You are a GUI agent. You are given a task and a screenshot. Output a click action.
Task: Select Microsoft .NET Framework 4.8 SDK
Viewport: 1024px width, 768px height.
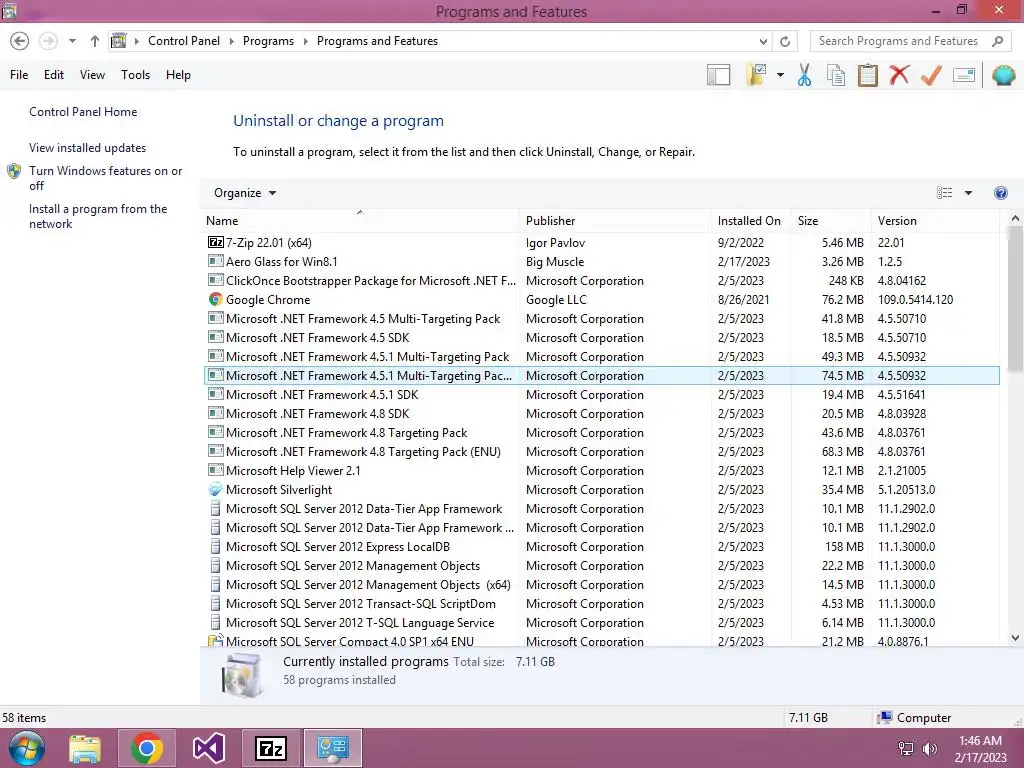tap(602, 413)
